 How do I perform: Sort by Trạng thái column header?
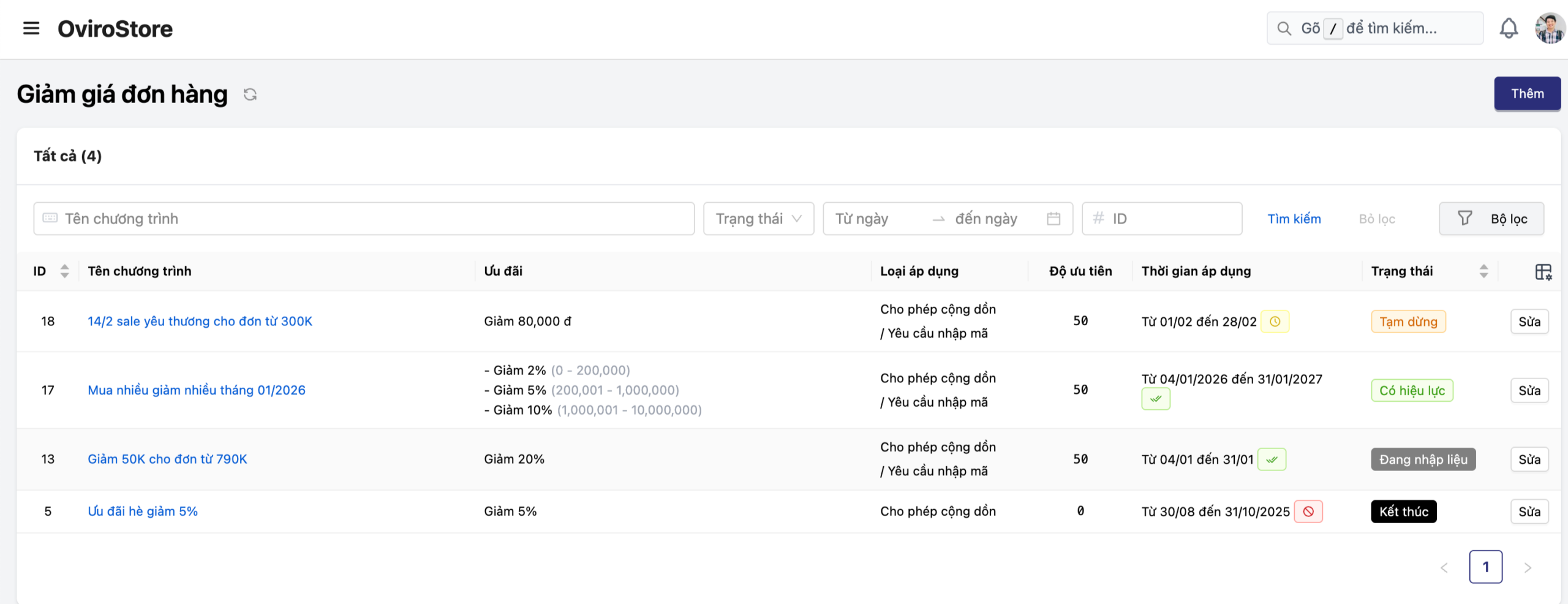pyautogui.click(x=1483, y=271)
